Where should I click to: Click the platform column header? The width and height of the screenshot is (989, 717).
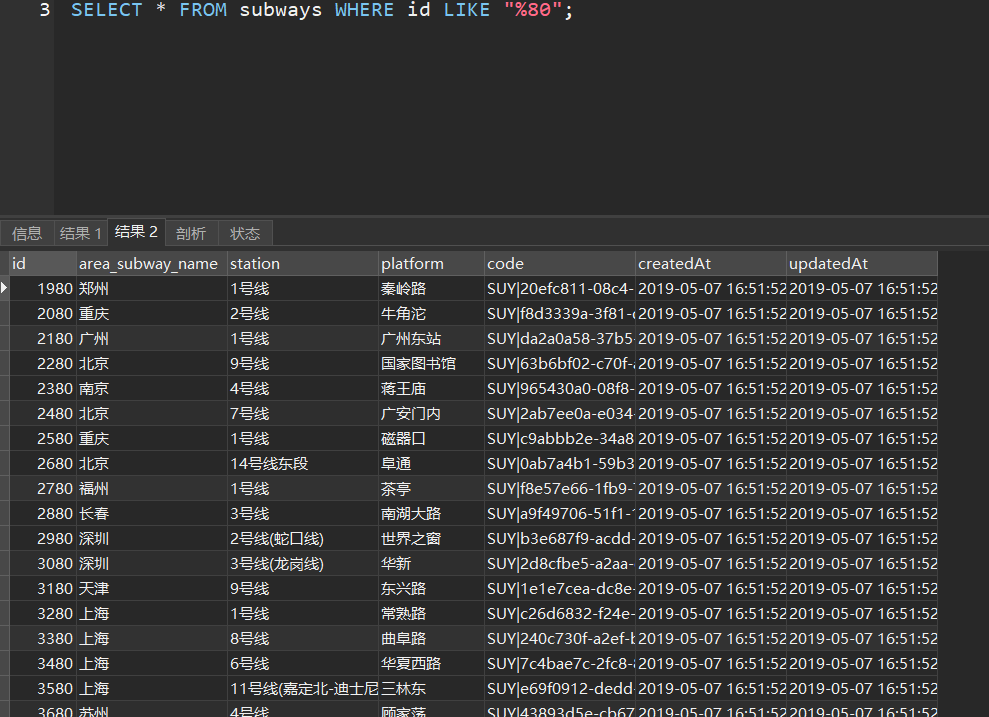[x=431, y=264]
